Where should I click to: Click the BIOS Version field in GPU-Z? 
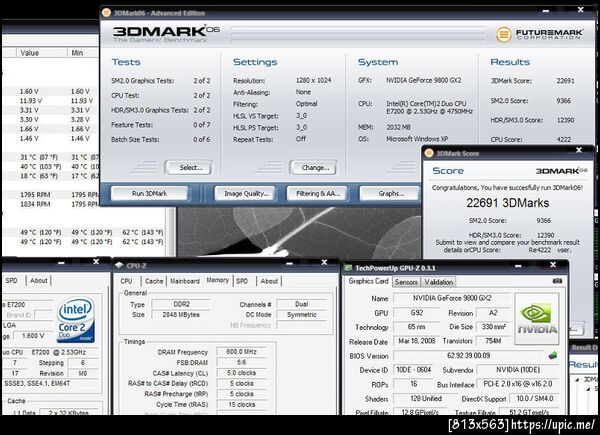(x=468, y=355)
